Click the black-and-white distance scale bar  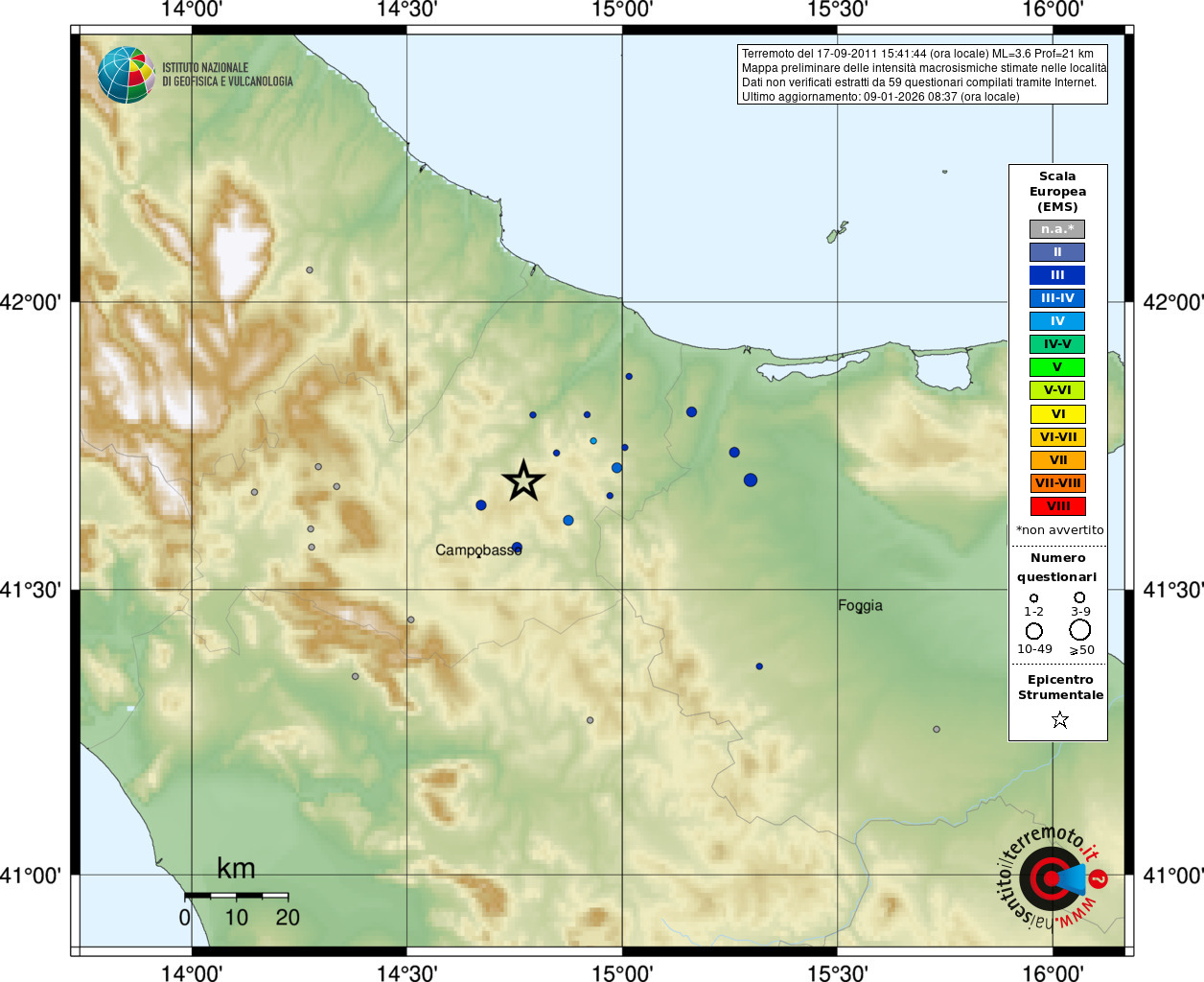tap(236, 896)
